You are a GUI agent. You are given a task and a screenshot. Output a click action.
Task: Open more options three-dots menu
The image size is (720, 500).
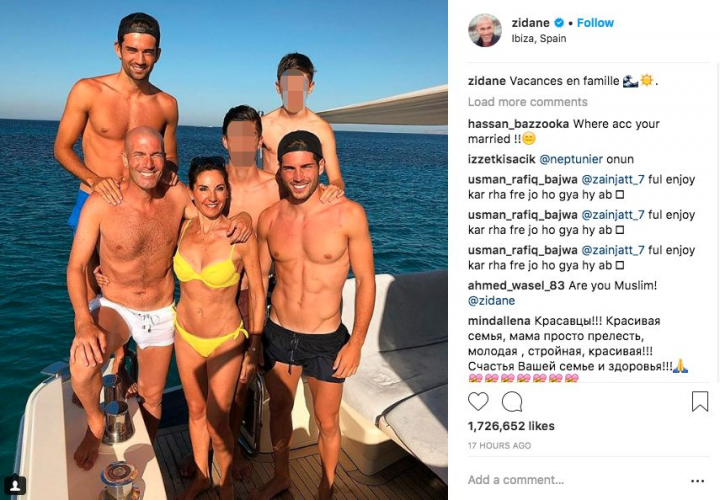click(697, 481)
